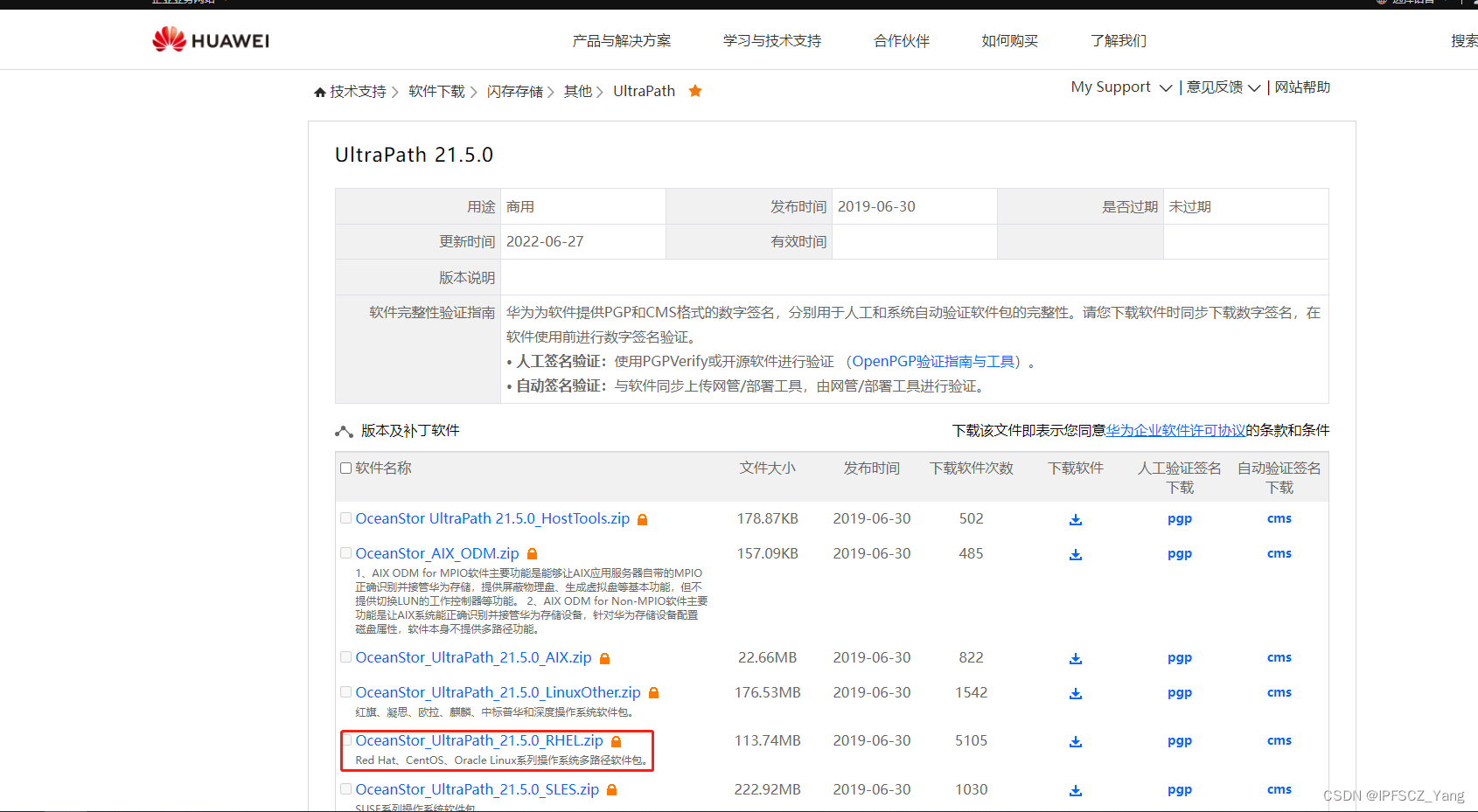1478x812 pixels.
Task: Click lock icon beside UltraPath_21.5.0_AIX.zip
Action: point(604,658)
